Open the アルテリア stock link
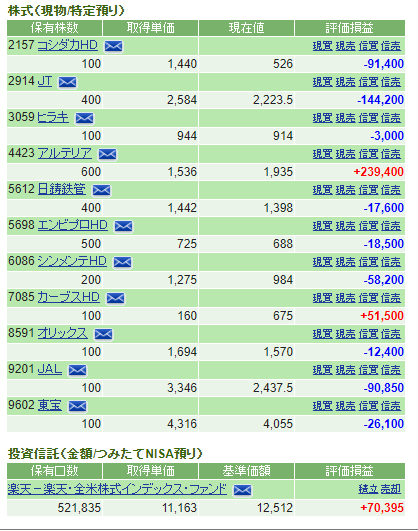Screen dimensions: 418x531 (x=64, y=153)
